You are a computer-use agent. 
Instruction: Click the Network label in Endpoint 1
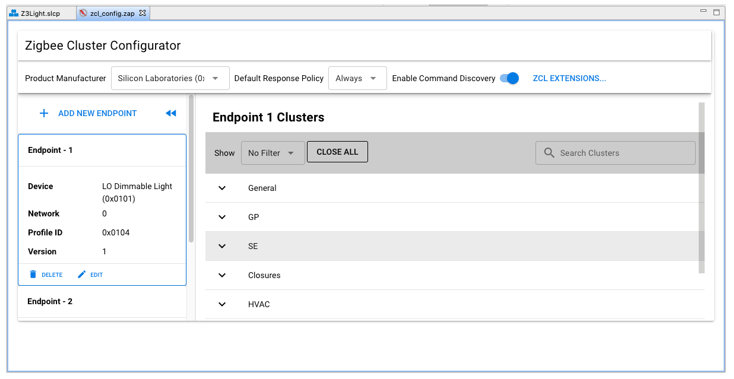[44, 213]
